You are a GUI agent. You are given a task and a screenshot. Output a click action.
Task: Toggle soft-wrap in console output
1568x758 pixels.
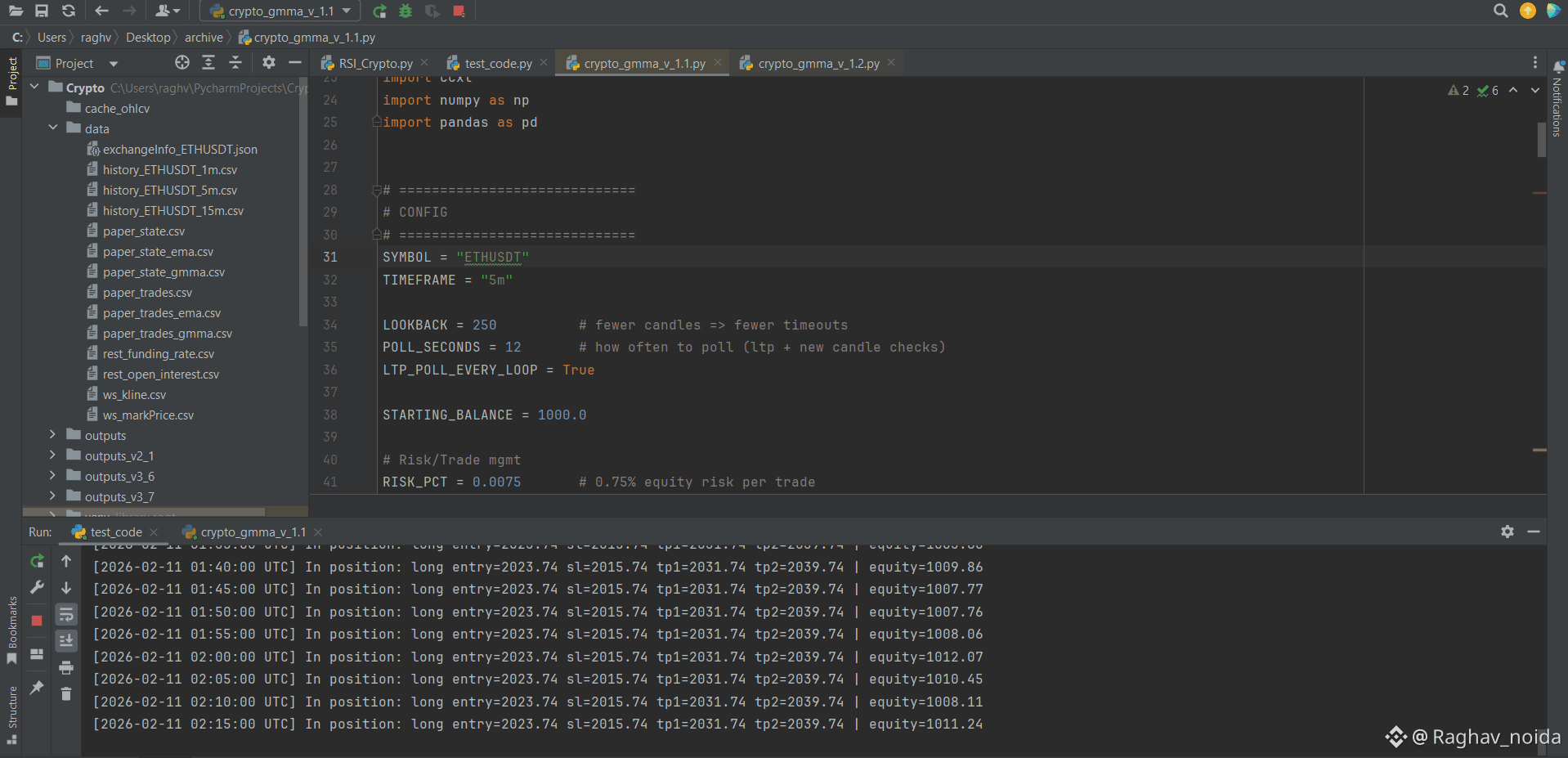click(66, 614)
